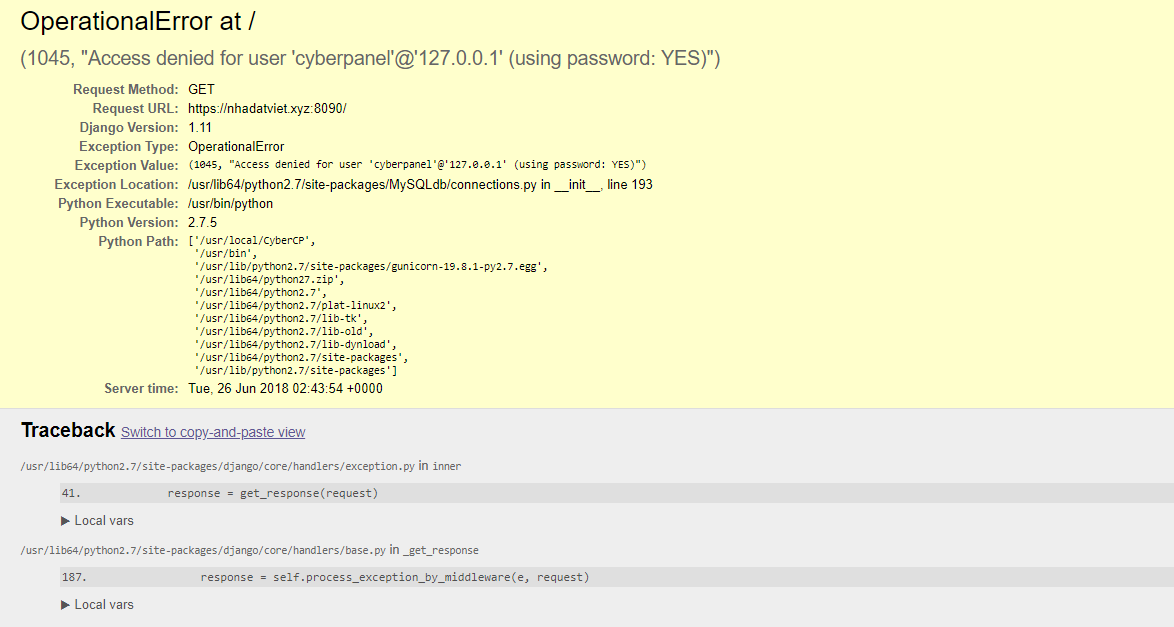Click the exception.py file path in traceback
Screen dimensions: 1174x627
pos(217,466)
